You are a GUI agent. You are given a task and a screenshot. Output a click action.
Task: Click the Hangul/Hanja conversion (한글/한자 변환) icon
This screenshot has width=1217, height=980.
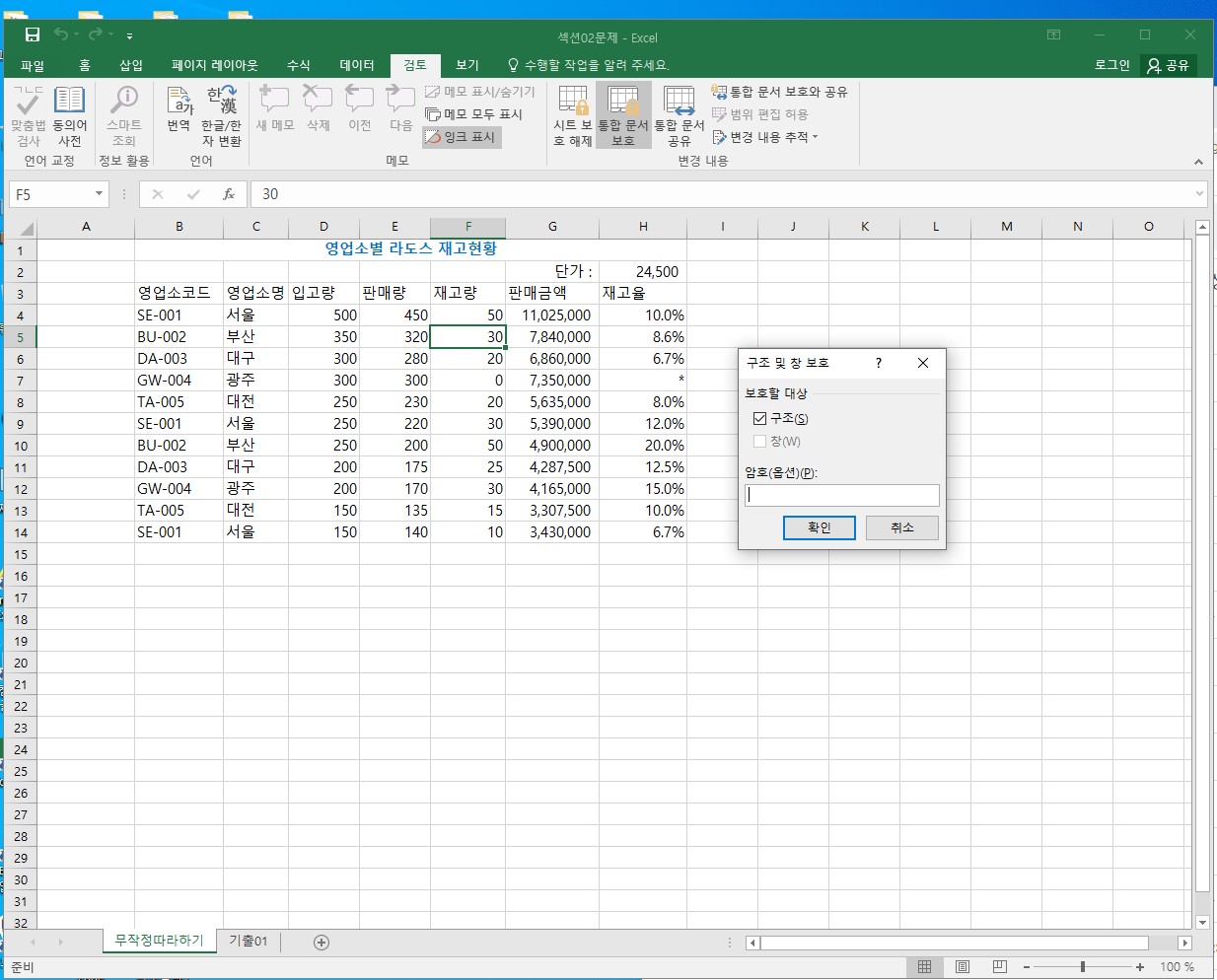[x=221, y=115]
